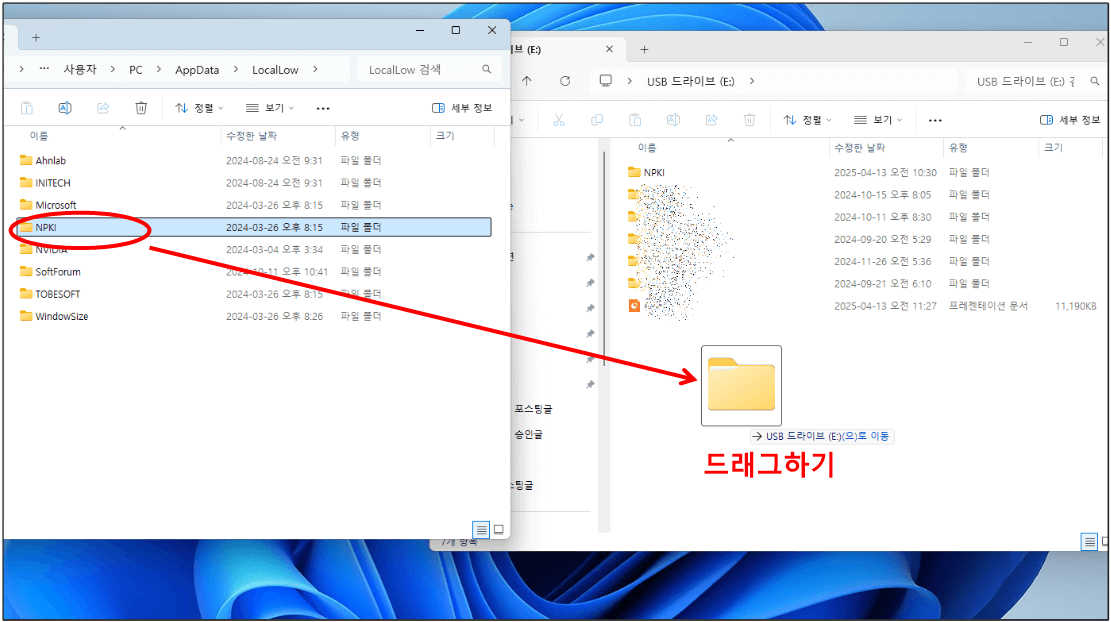Open 정렬 sort dropdown in LocalLow window

pos(199,108)
